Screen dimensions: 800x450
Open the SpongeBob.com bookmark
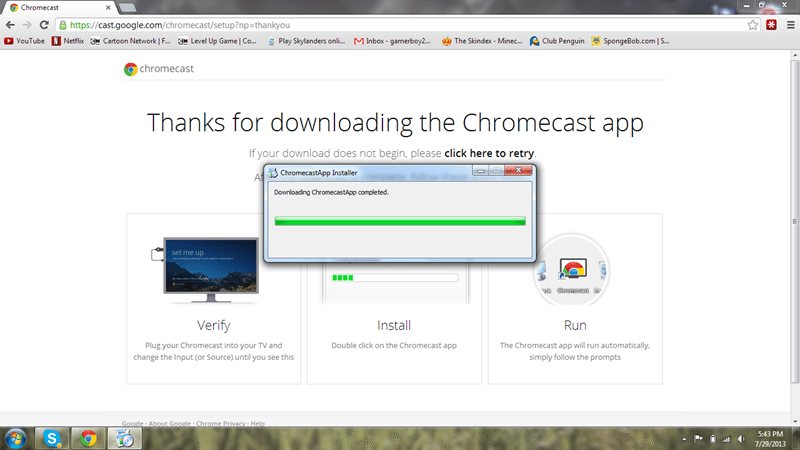point(631,41)
